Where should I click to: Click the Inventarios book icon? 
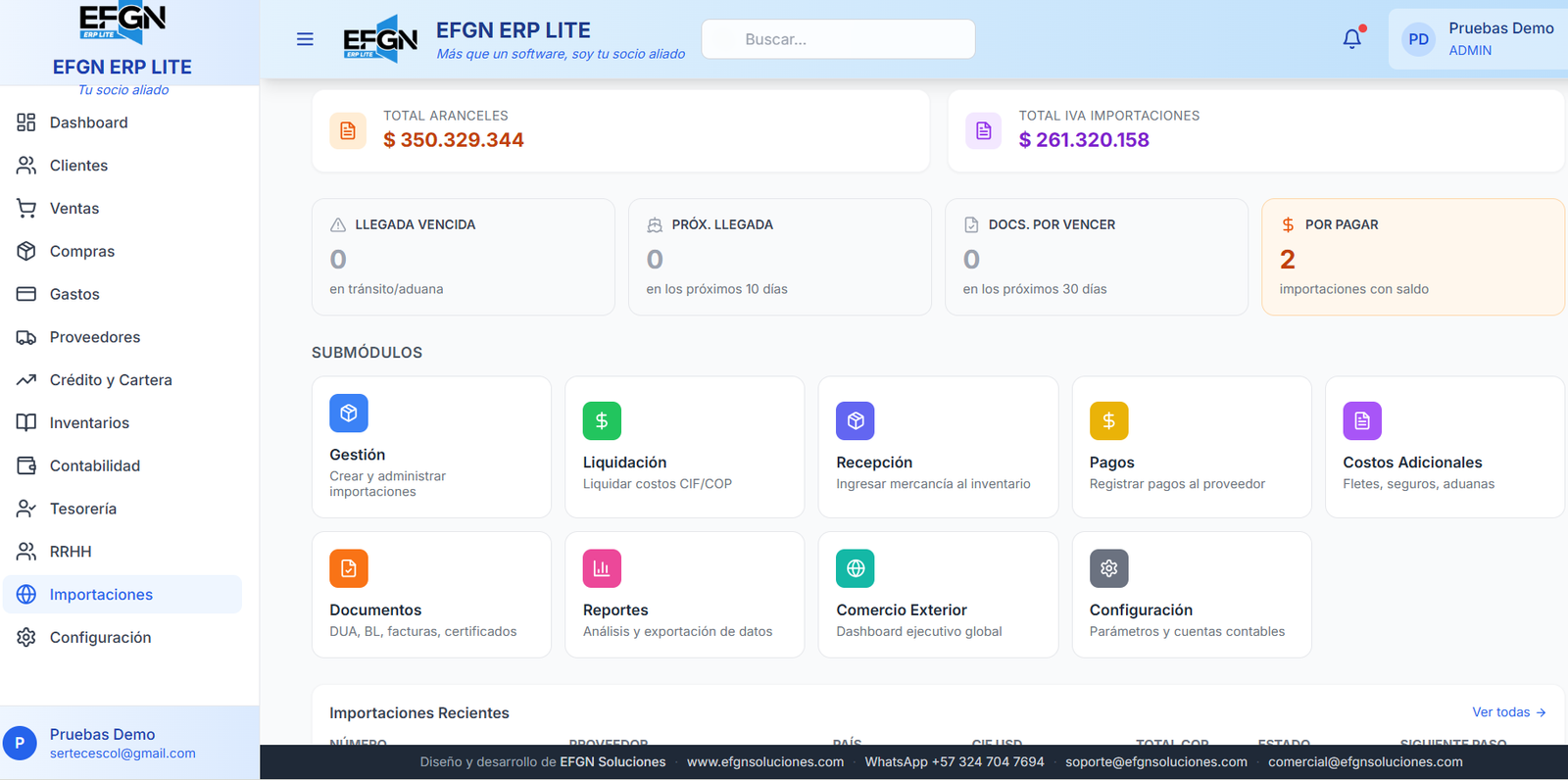point(26,422)
